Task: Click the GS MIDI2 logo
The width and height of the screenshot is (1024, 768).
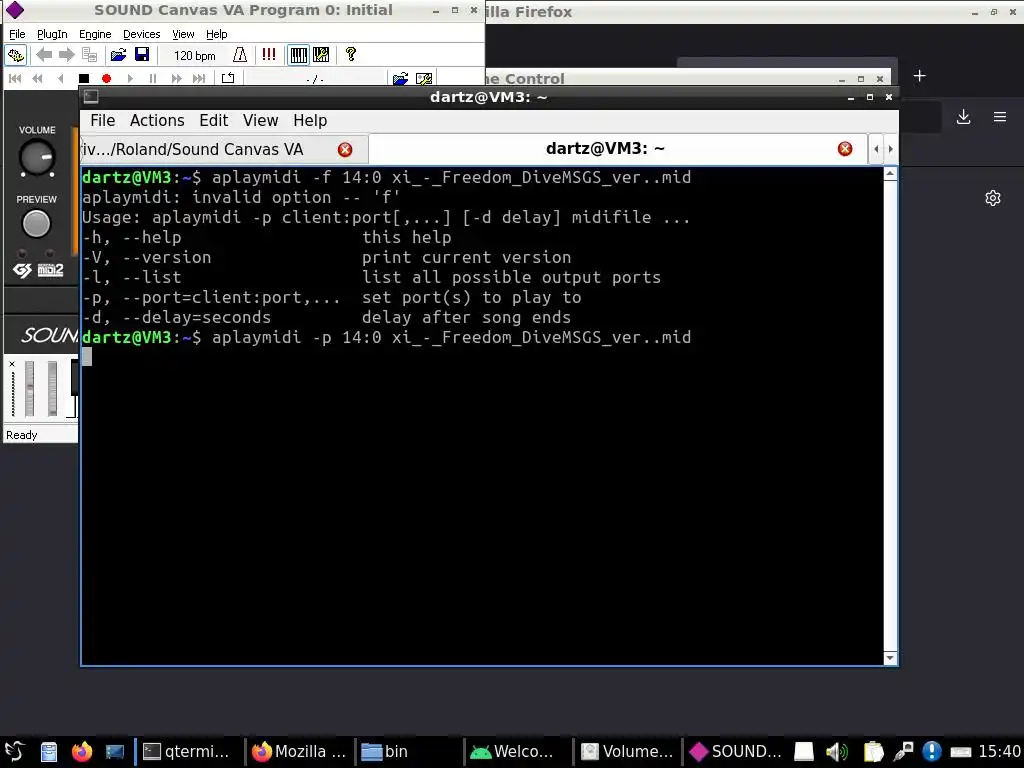Action: 38,270
